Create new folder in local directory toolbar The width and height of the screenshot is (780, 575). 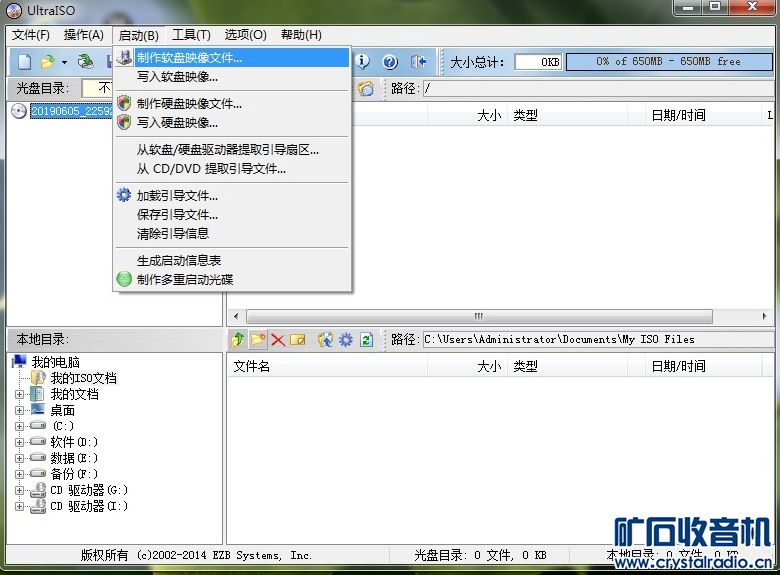(x=258, y=340)
